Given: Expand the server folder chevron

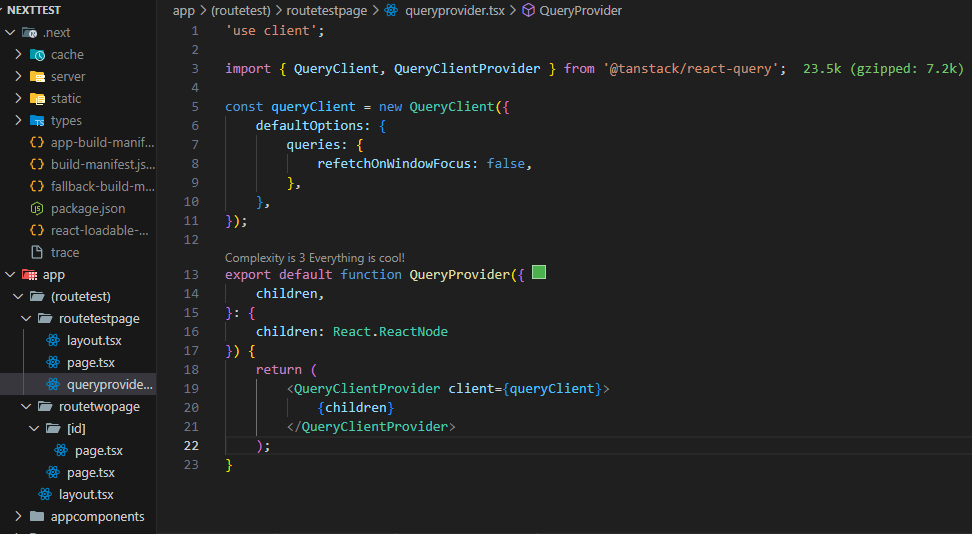Looking at the screenshot, I should pos(19,76).
